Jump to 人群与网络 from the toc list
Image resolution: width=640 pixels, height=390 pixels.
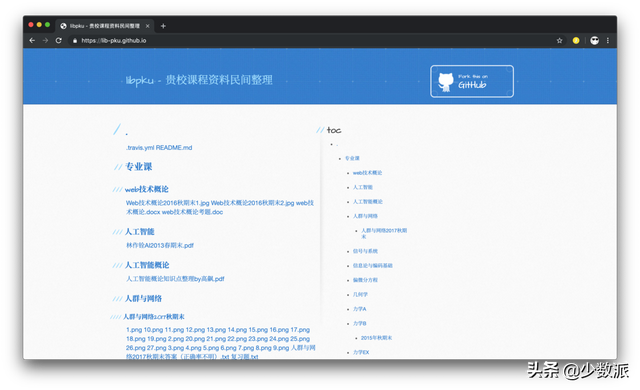(x=365, y=216)
